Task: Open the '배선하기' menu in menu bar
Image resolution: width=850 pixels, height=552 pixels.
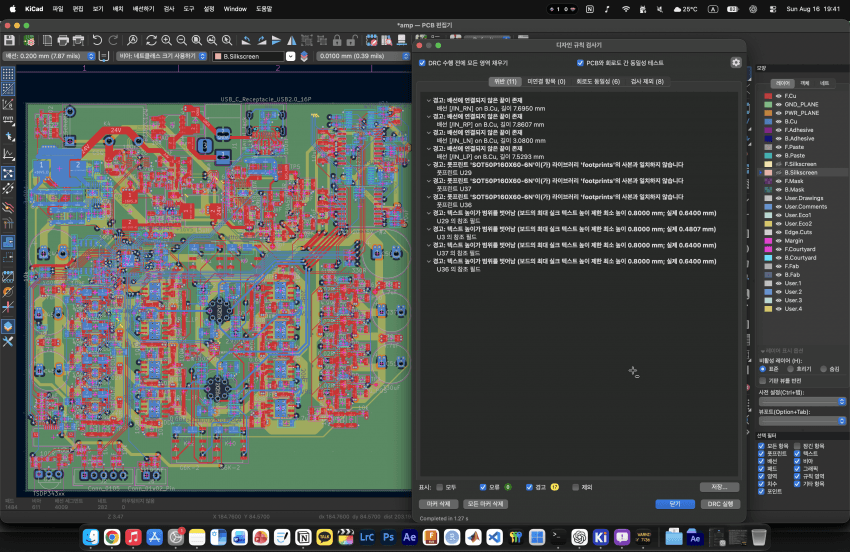Action: coord(144,9)
